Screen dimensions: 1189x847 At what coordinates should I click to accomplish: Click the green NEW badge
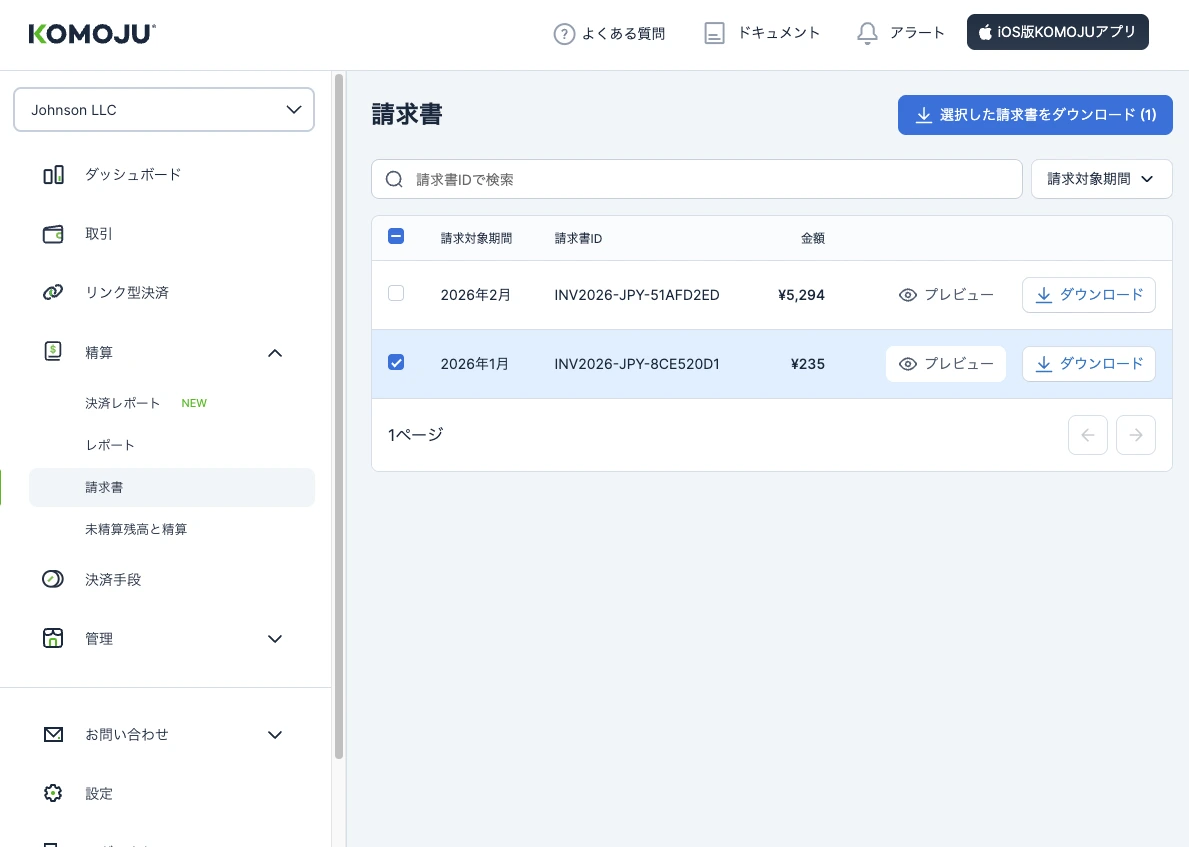[194, 403]
